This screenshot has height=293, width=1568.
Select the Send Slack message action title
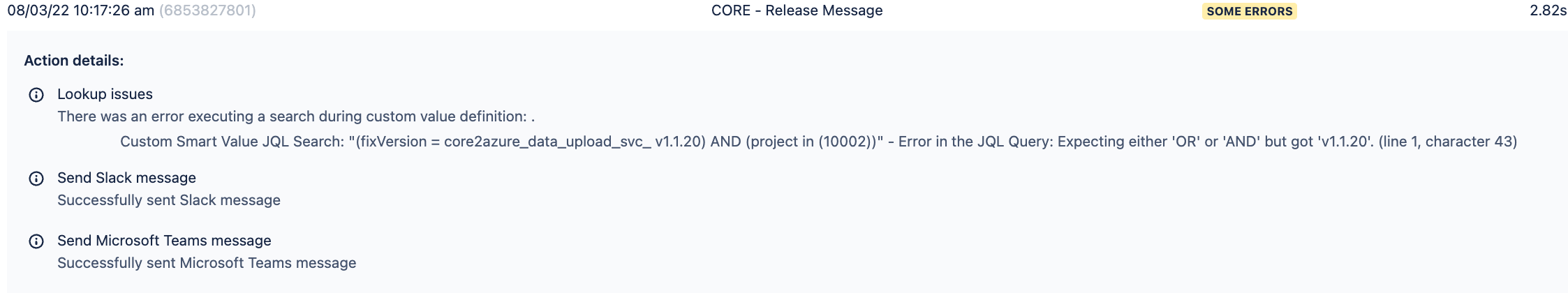pos(126,178)
